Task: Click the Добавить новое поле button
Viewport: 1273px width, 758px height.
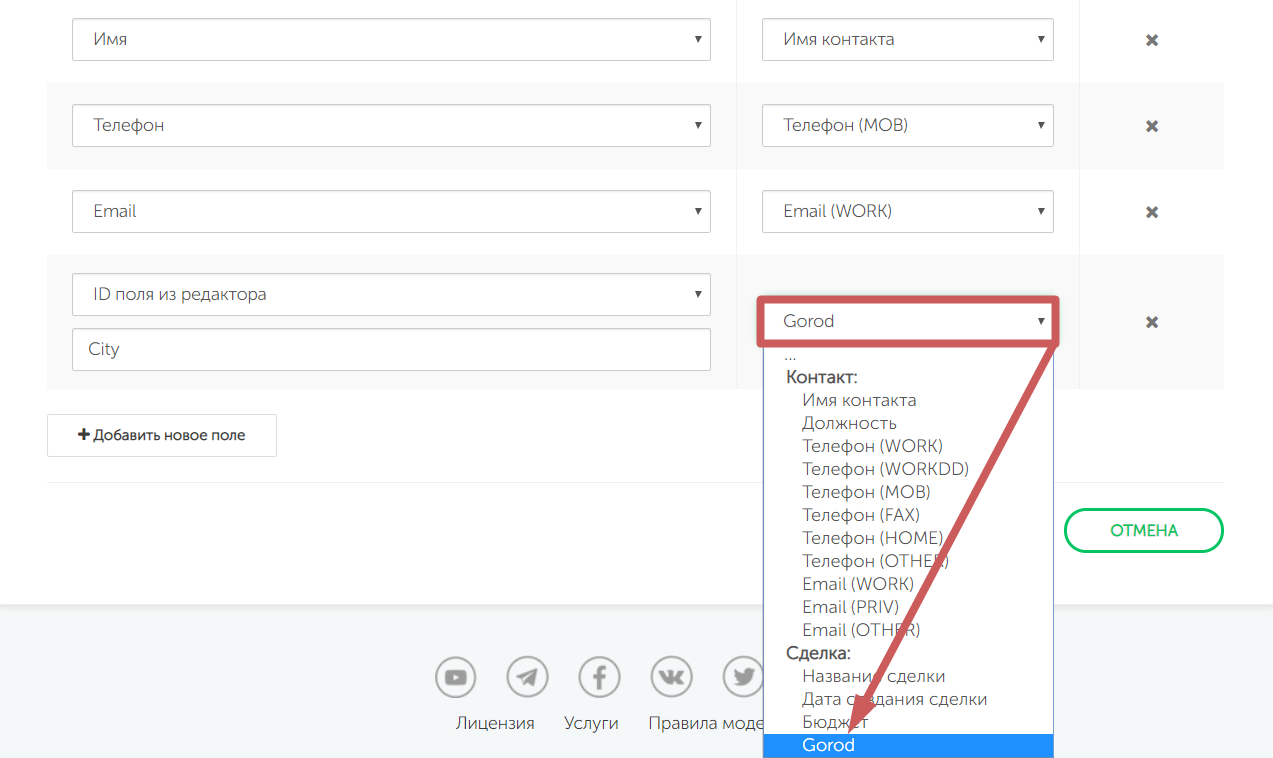Action: 162,436
